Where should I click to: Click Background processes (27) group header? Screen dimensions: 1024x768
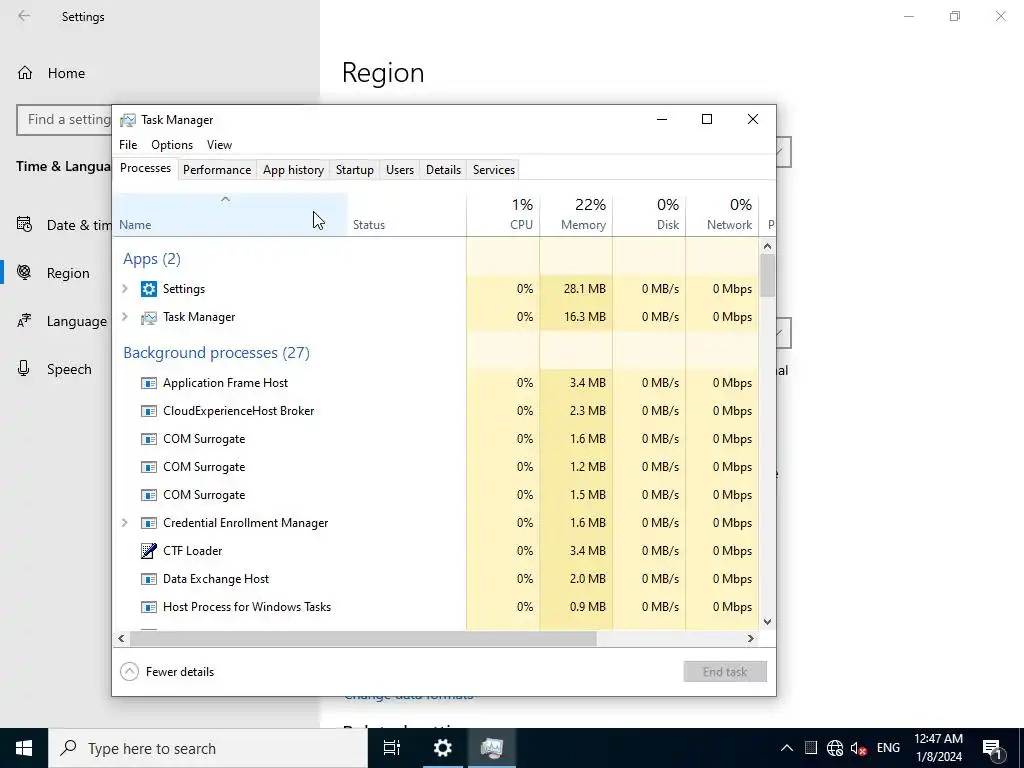(216, 353)
